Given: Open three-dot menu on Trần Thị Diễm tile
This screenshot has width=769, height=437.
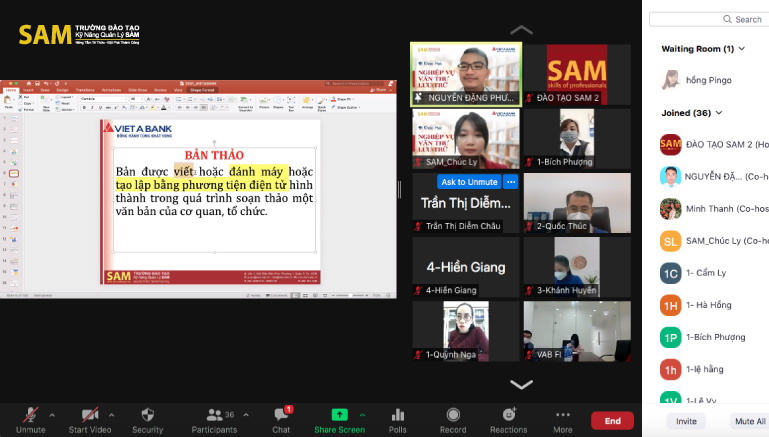Looking at the screenshot, I should (511, 182).
